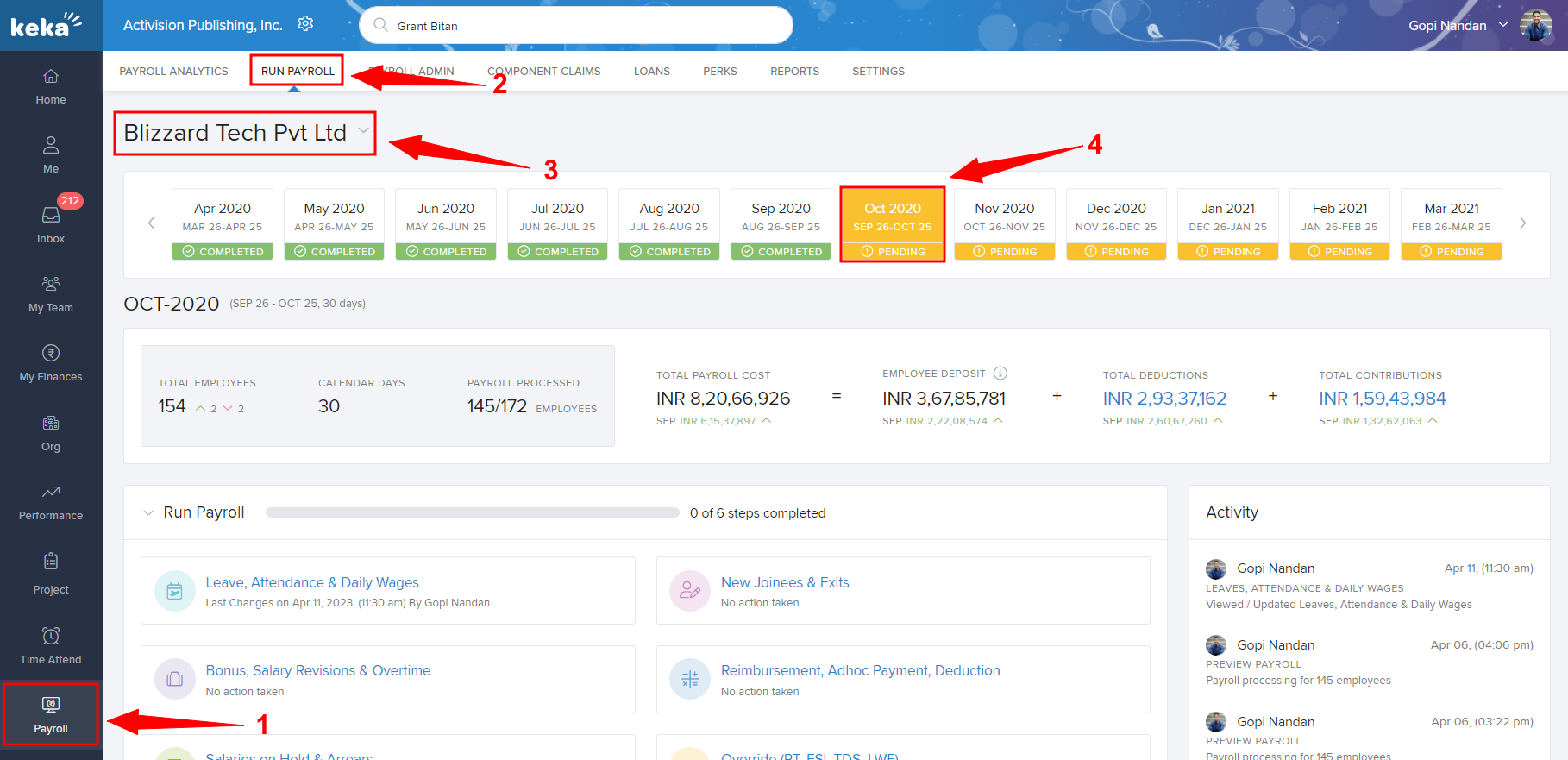The width and height of the screenshot is (1568, 760).
Task: Click the Run Payroll progress bar
Action: (472, 512)
